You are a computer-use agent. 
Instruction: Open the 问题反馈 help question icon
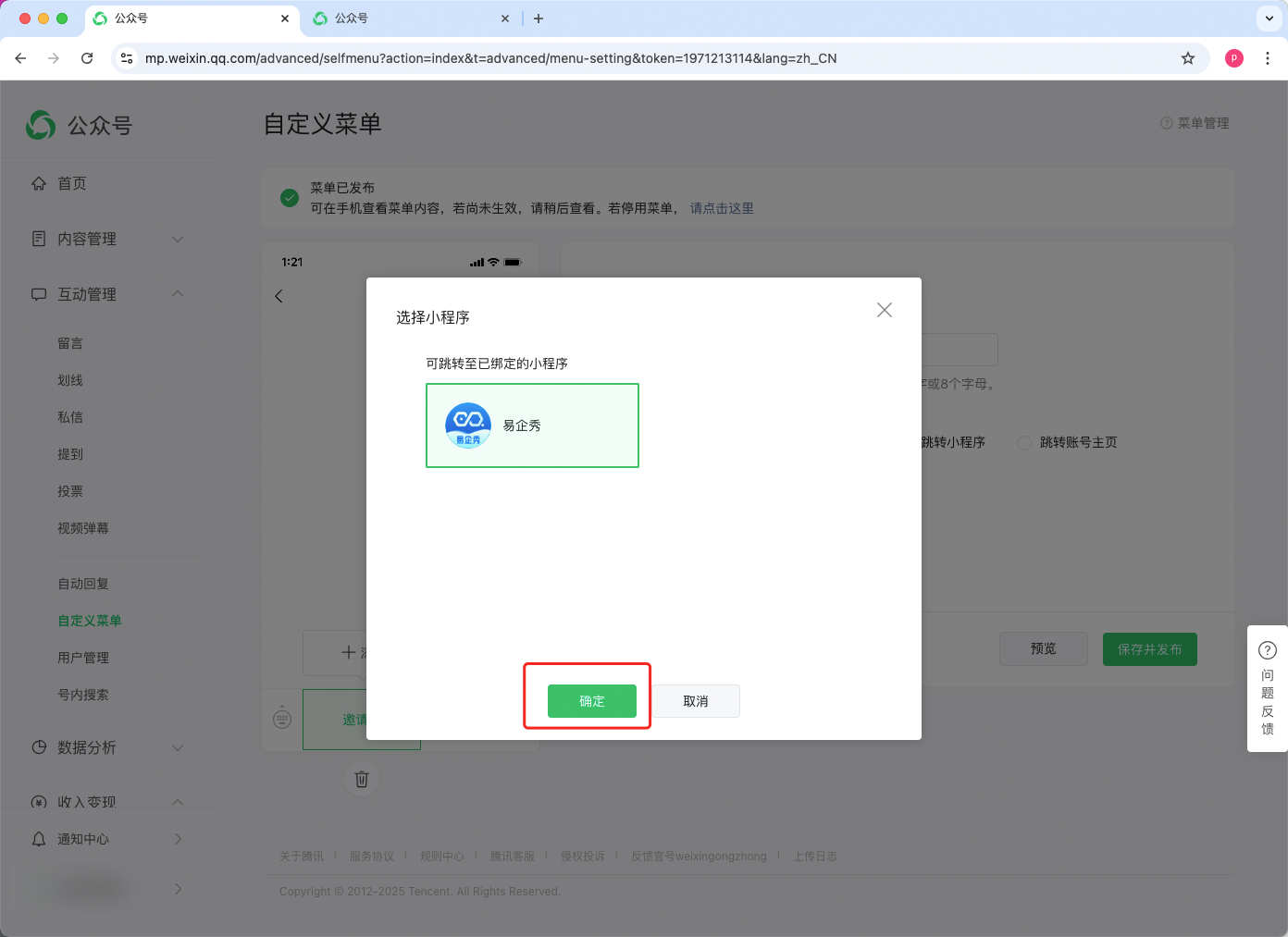click(1267, 650)
